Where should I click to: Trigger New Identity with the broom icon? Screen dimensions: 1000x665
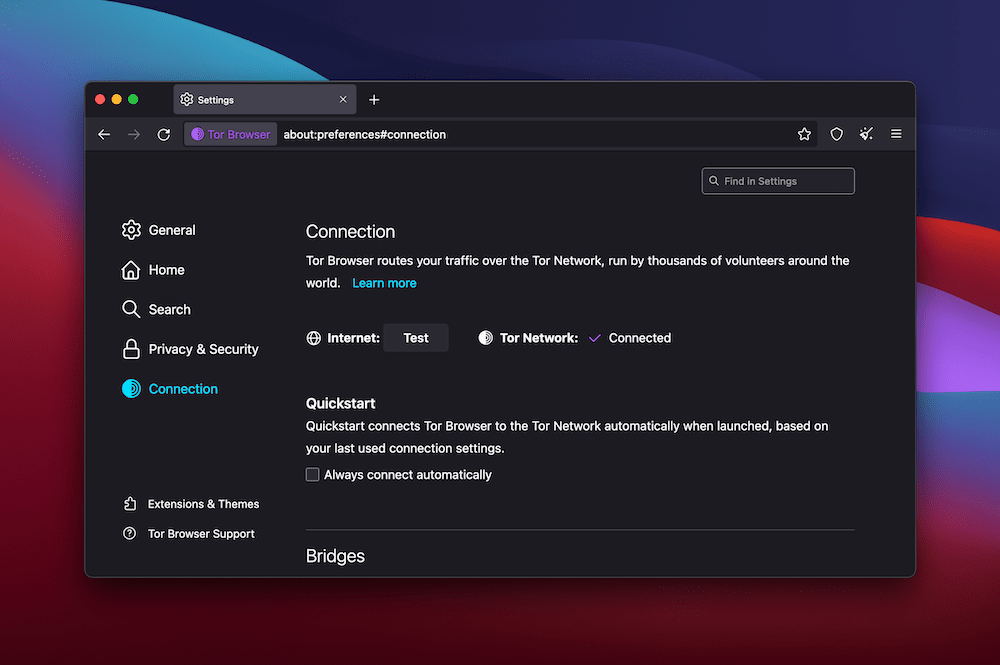[x=866, y=133]
